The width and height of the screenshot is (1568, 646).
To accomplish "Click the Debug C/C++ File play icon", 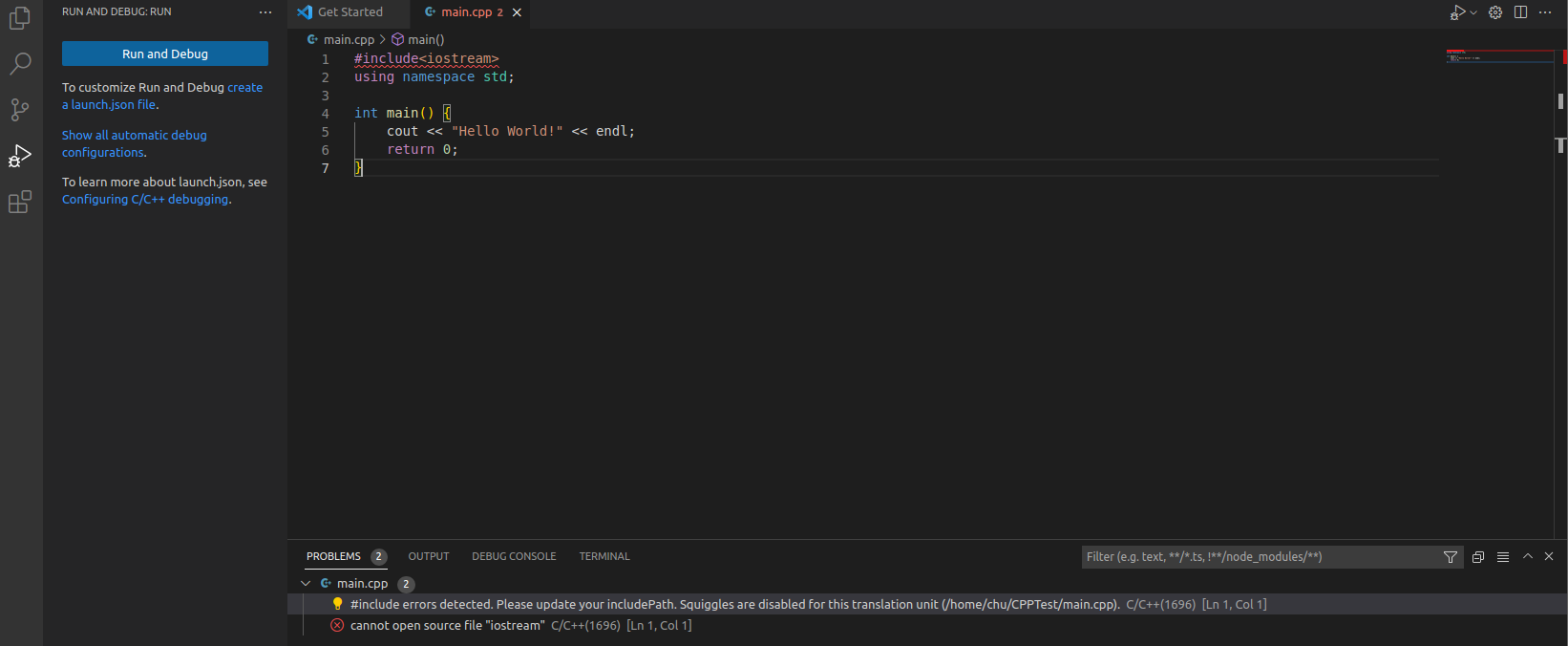I will 1456,12.
